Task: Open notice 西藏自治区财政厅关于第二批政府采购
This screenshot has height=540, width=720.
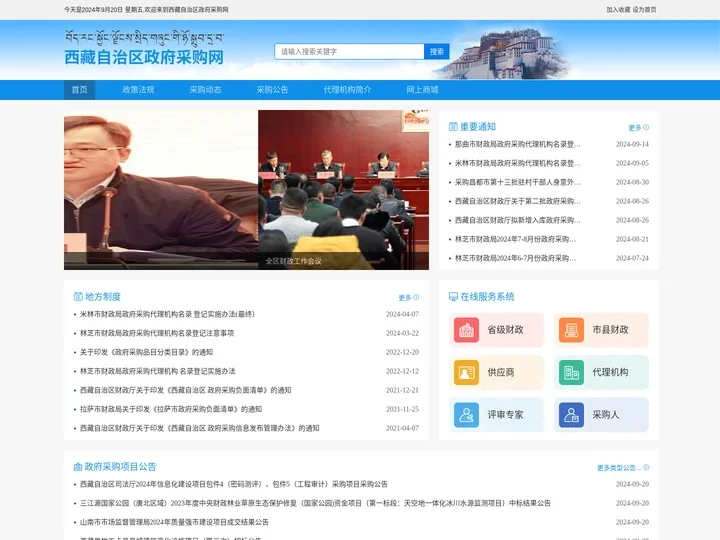Action: (x=518, y=201)
